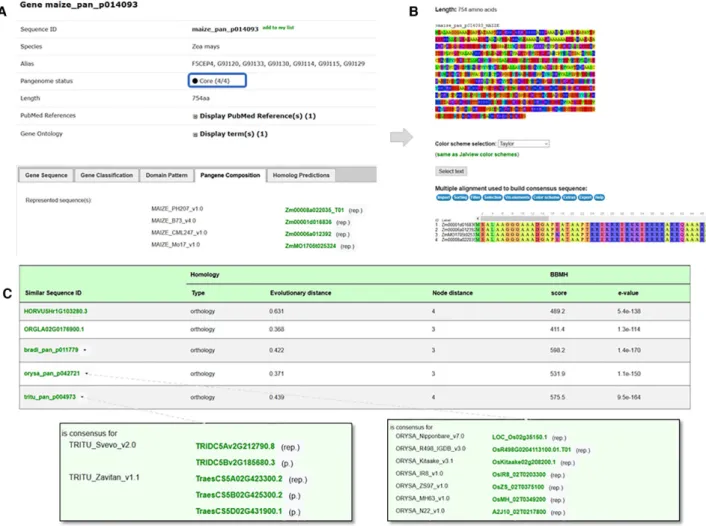The image size is (706, 526).
Task: Open rice gene link OsIR8_02T0203300
Action: (x=519, y=475)
